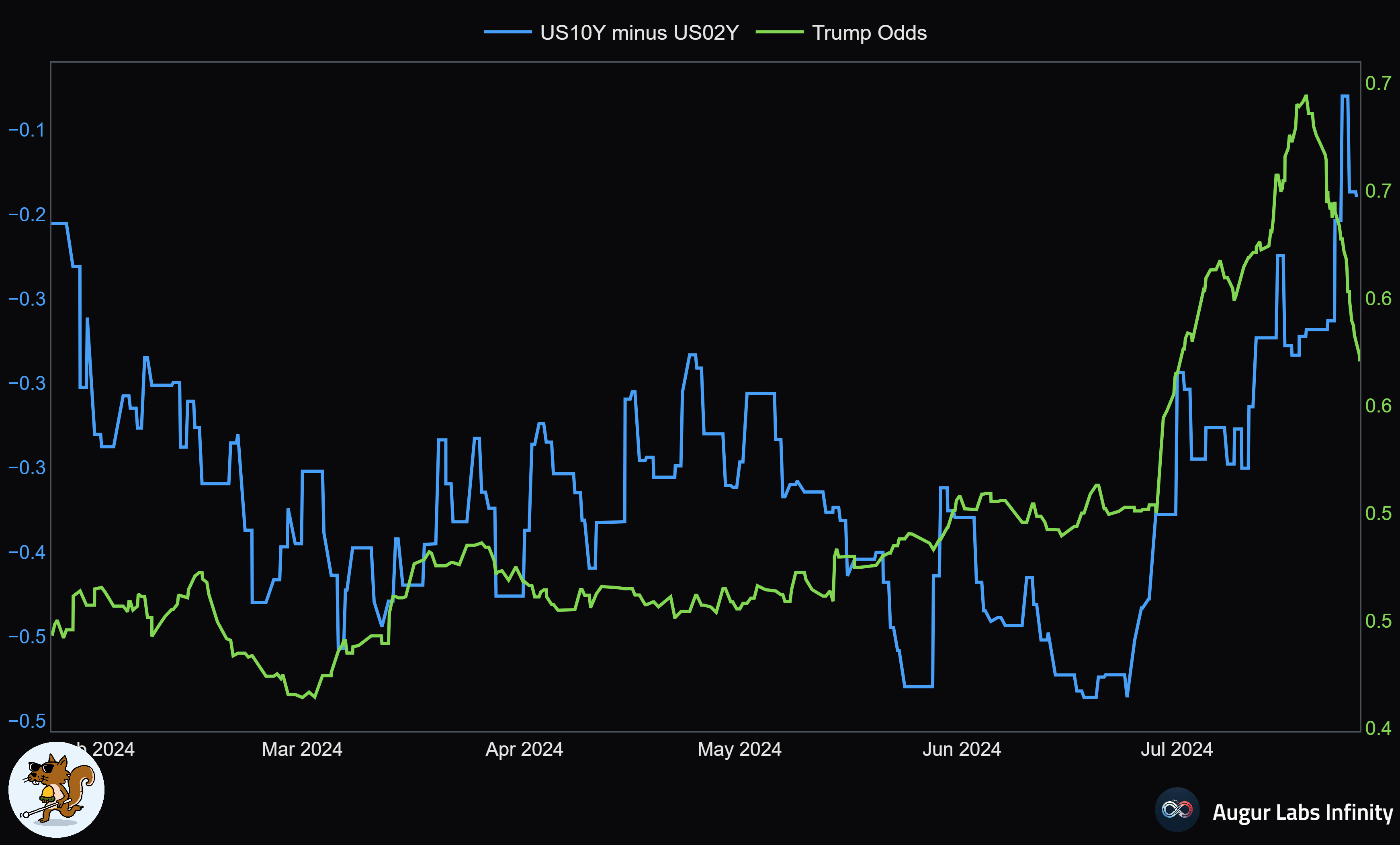The width and height of the screenshot is (1400, 845).
Task: Toggle the US10Y minus US02Y legend entry
Action: coord(611,33)
